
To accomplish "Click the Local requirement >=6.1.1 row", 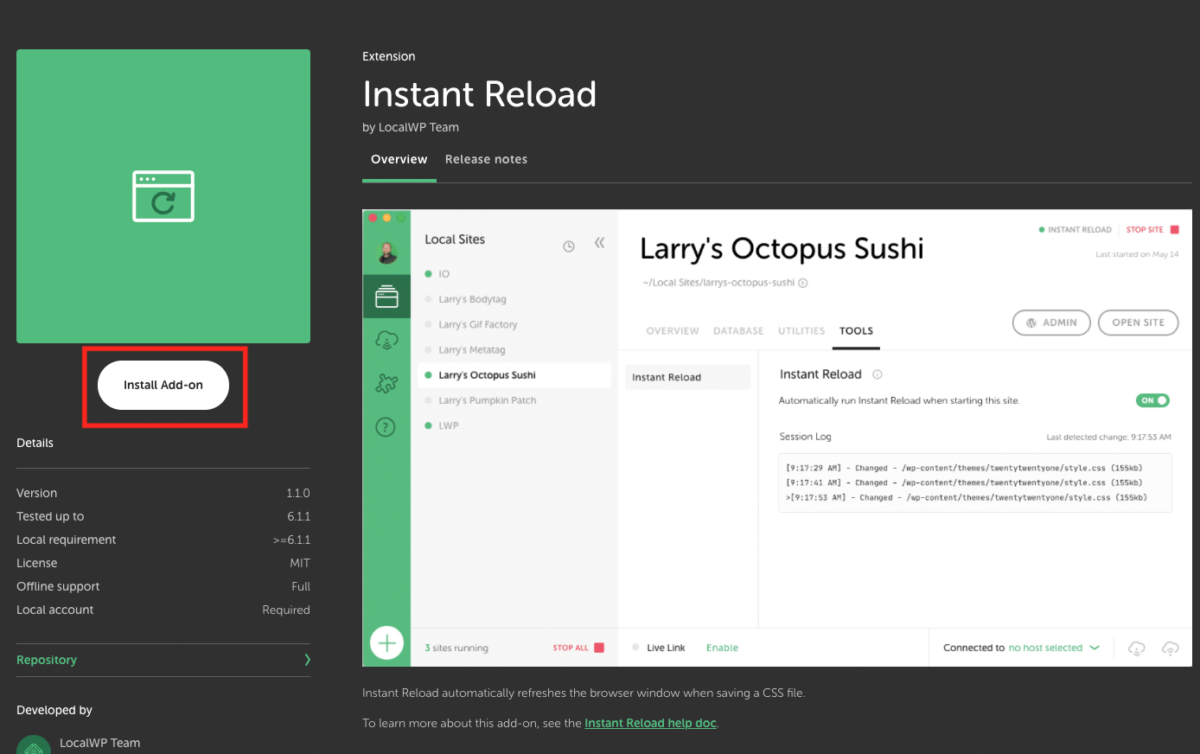I will coord(163,540).
